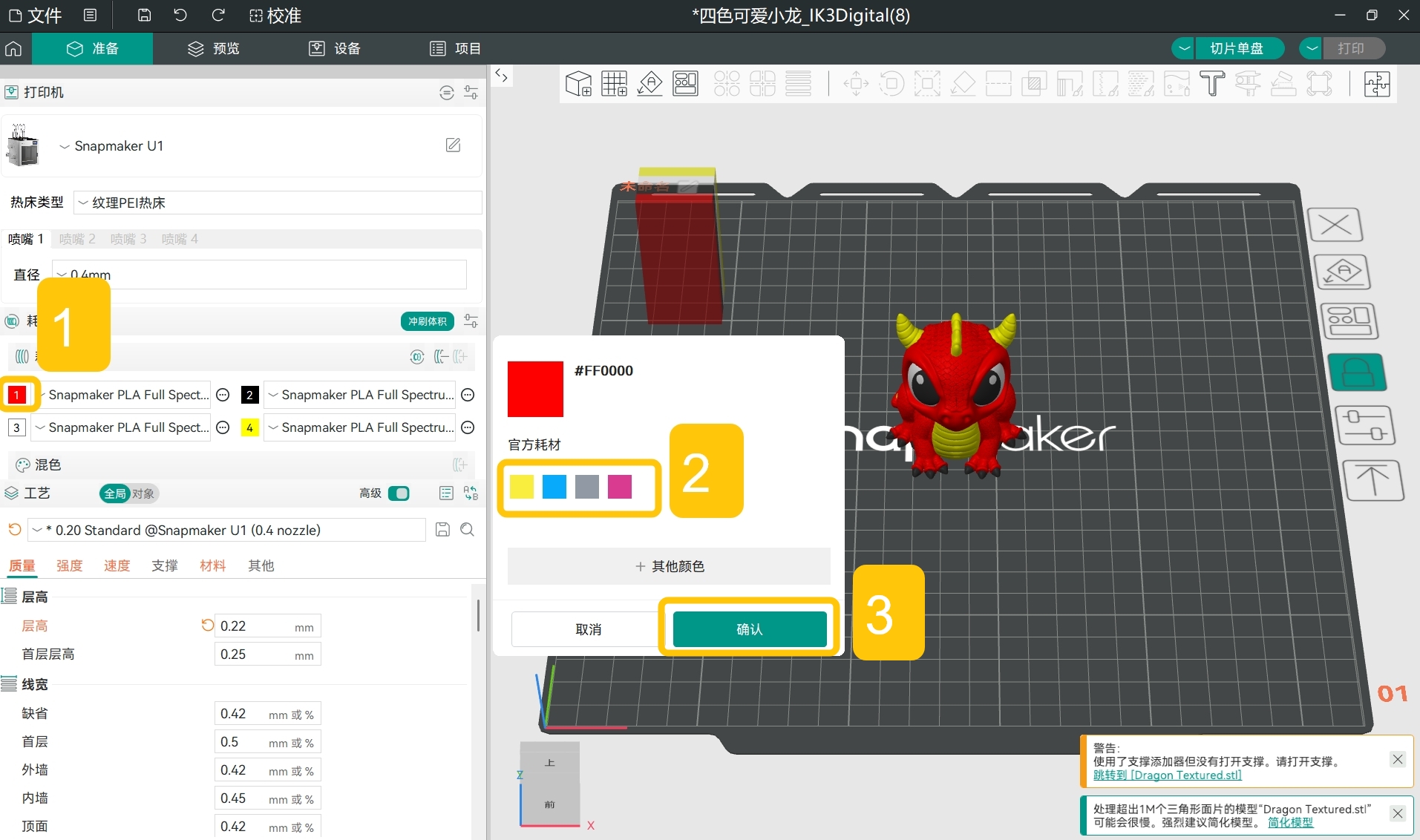Click remove-all-objects X icon beside plate
This screenshot has height=840, width=1420.
[1335, 225]
